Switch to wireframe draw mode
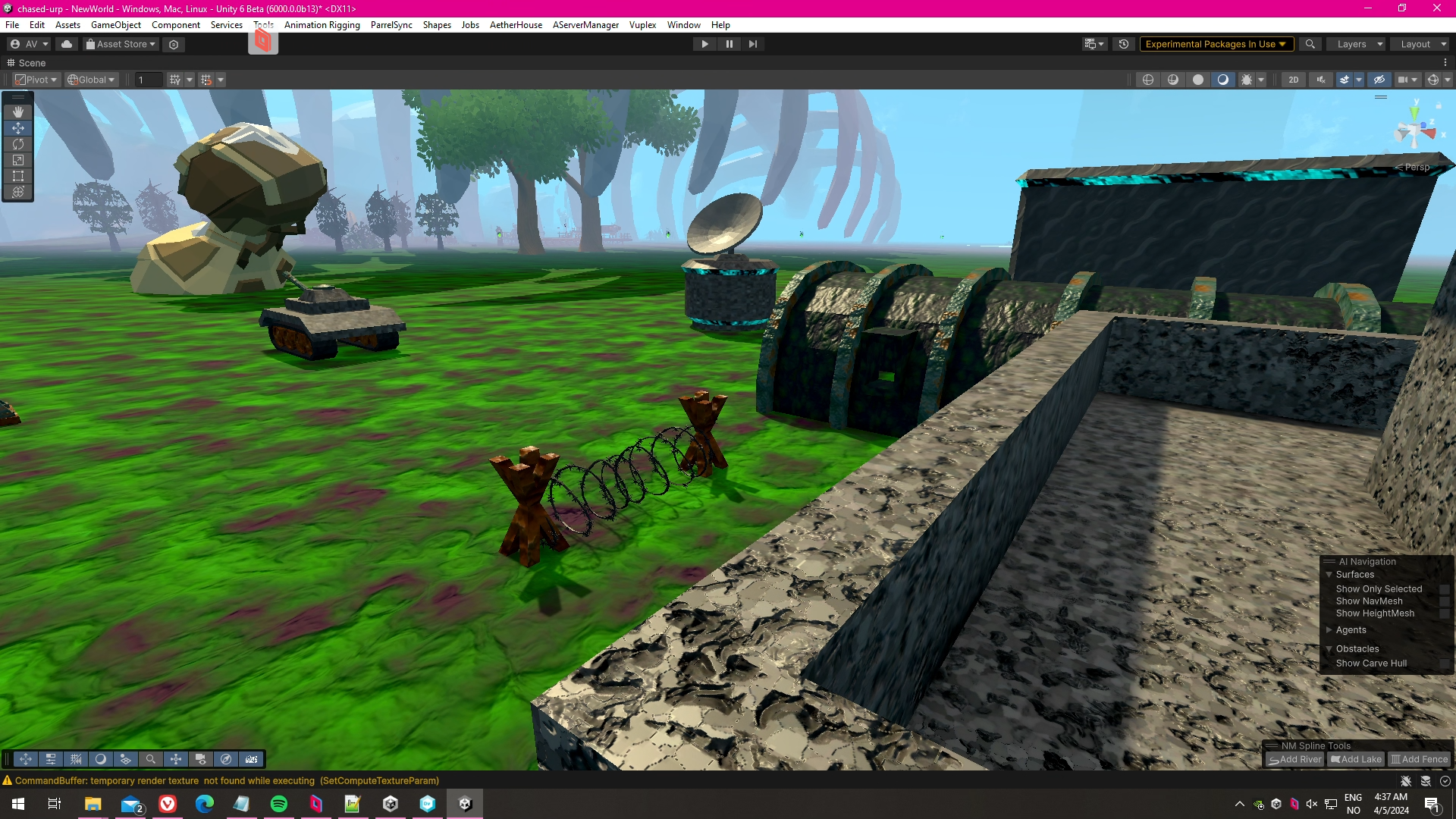 1148,80
